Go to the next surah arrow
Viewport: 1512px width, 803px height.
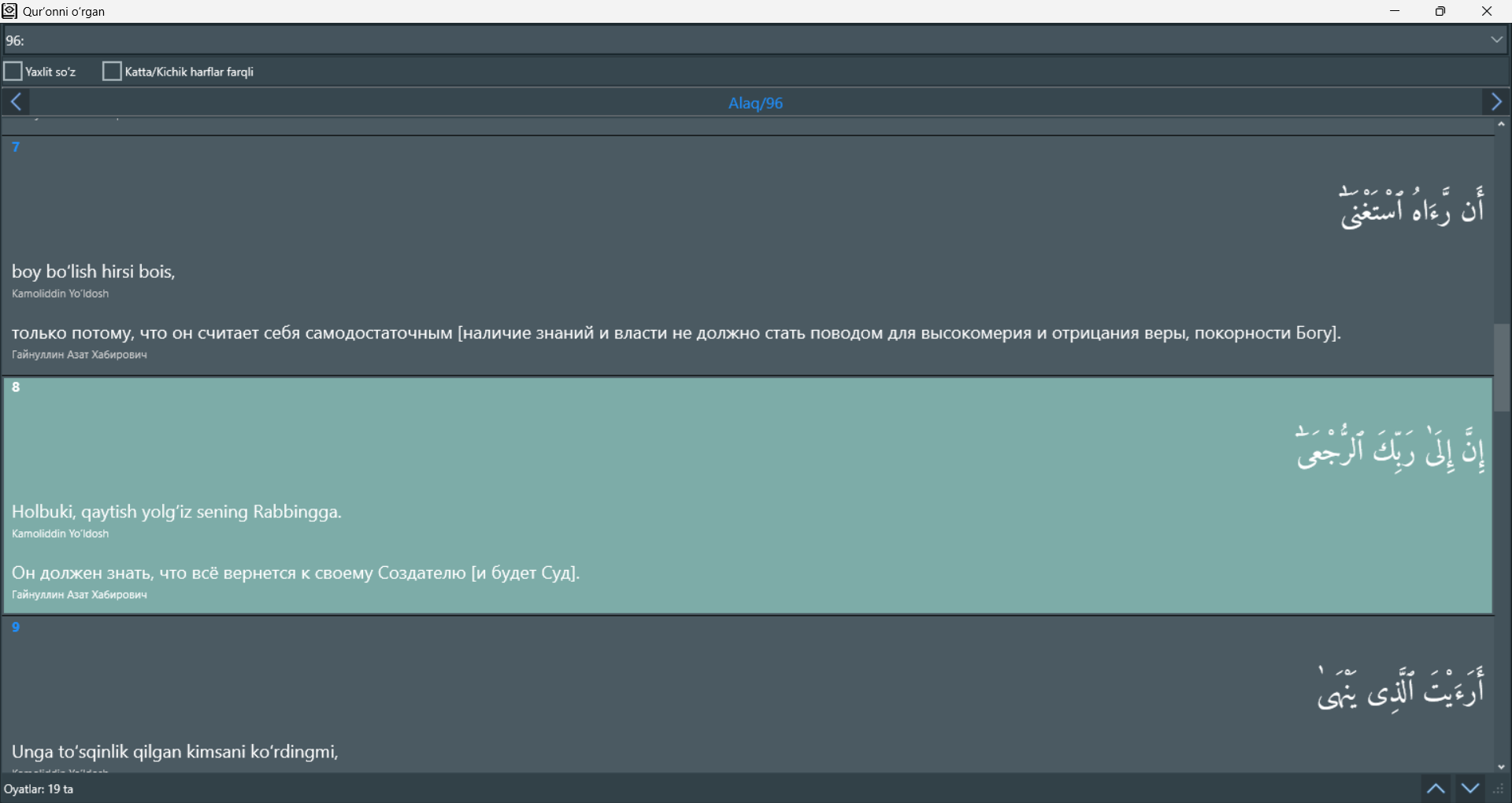click(x=1495, y=102)
